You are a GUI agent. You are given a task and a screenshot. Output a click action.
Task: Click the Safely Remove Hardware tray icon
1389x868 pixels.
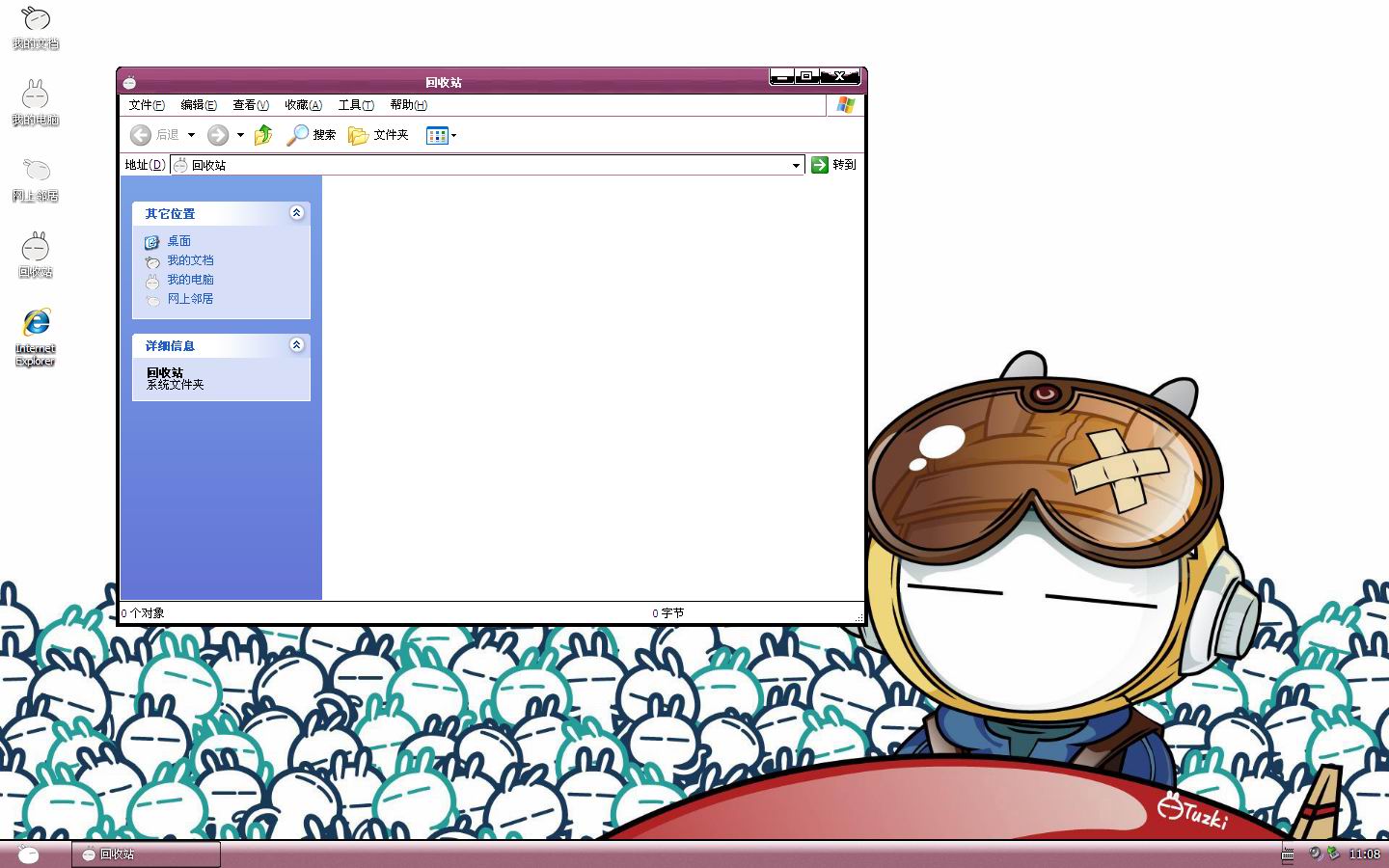click(1333, 854)
